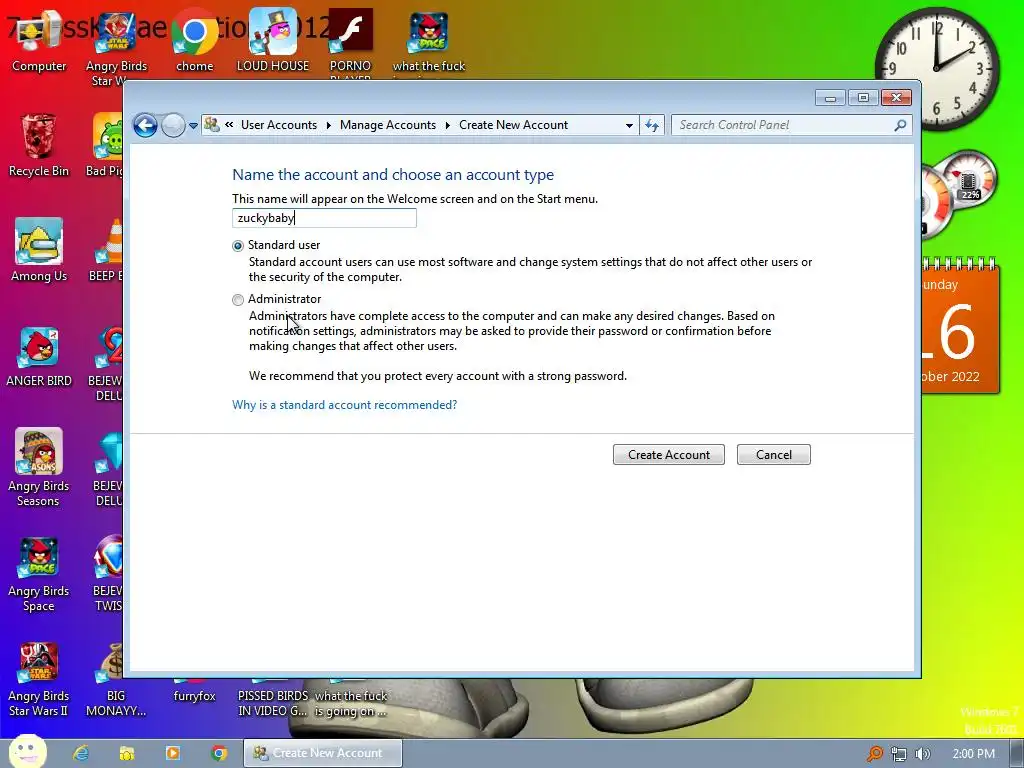This screenshot has height=768, width=1024.
Task: Select the Standard user radio button
Action: 238,246
